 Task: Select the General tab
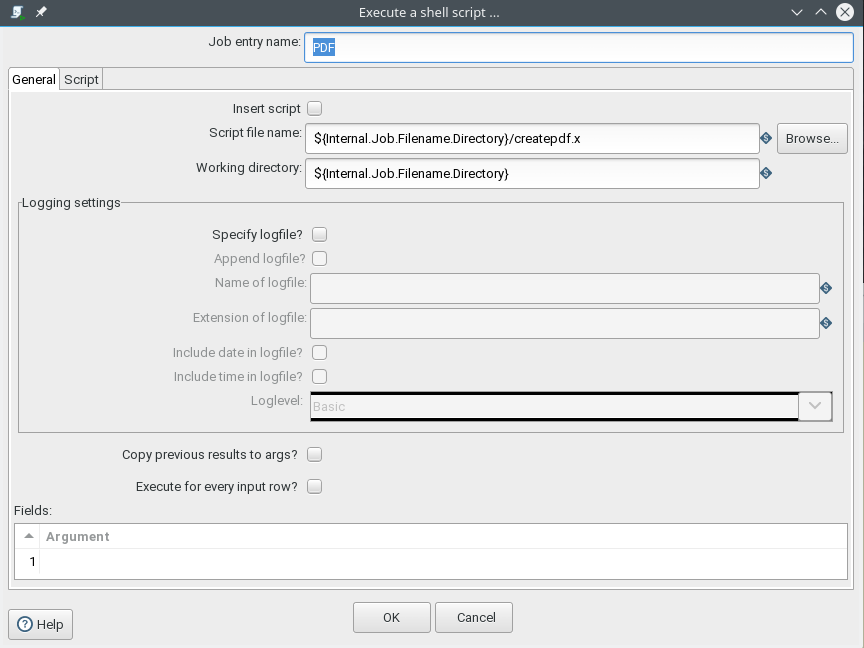34,79
